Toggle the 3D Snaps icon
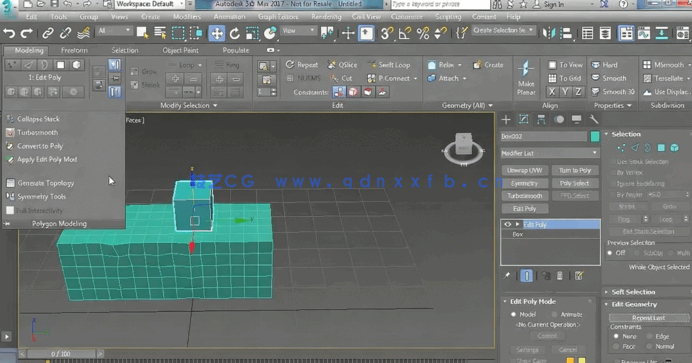The height and width of the screenshot is (363, 692). click(x=387, y=33)
